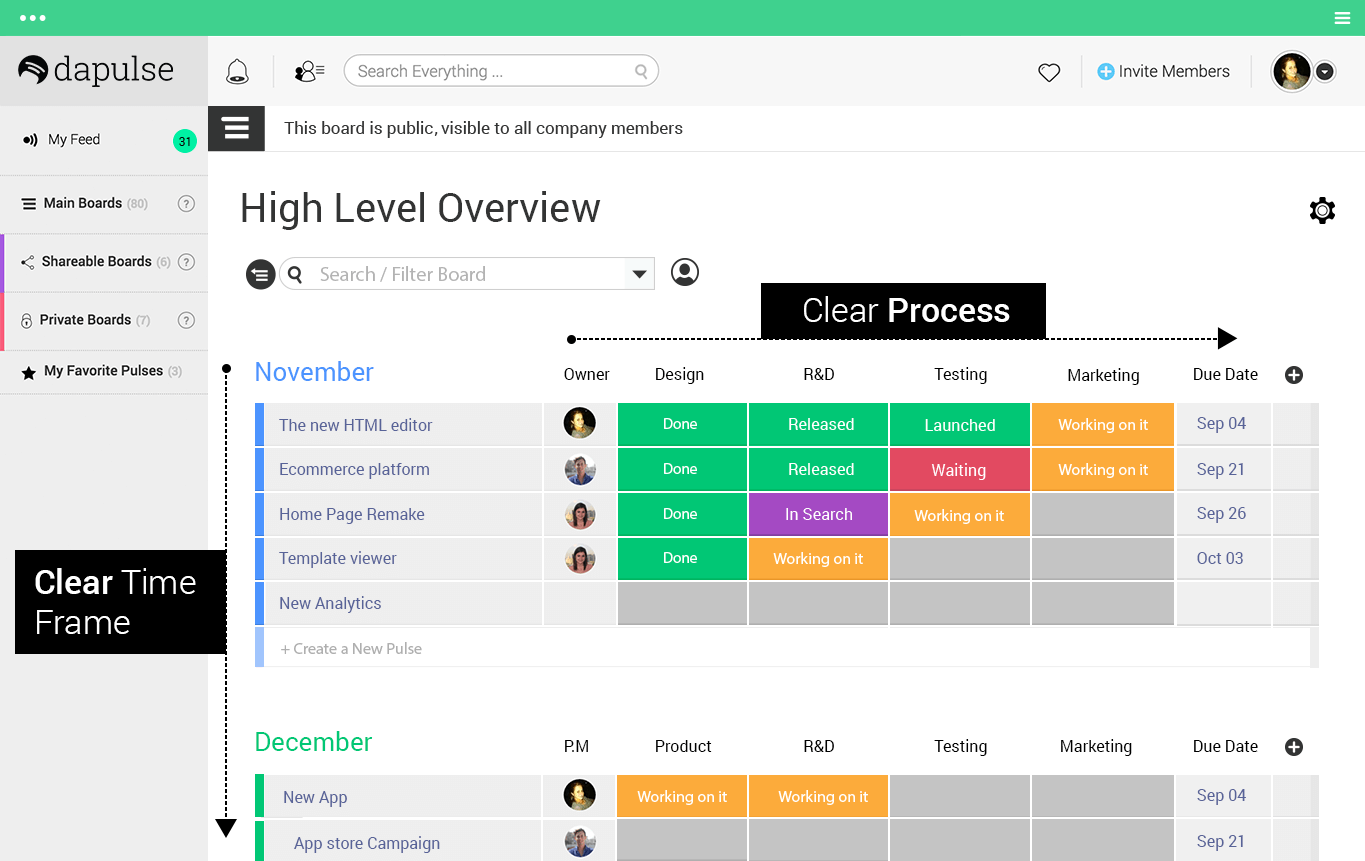Click the invite teammates icon beside the bell
This screenshot has width=1365, height=861.
[308, 70]
